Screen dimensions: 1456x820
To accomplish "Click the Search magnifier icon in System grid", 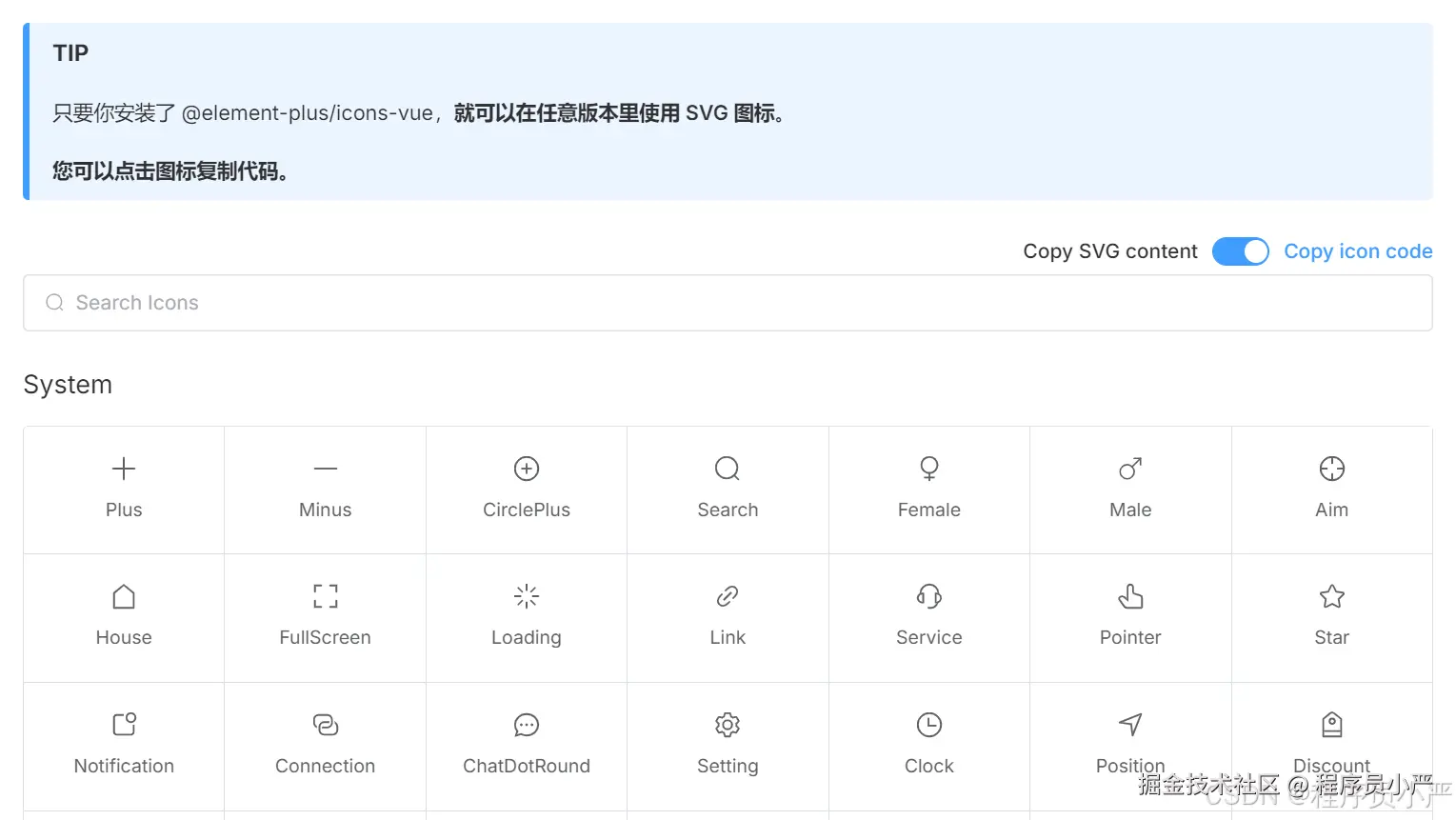I will tap(728, 469).
